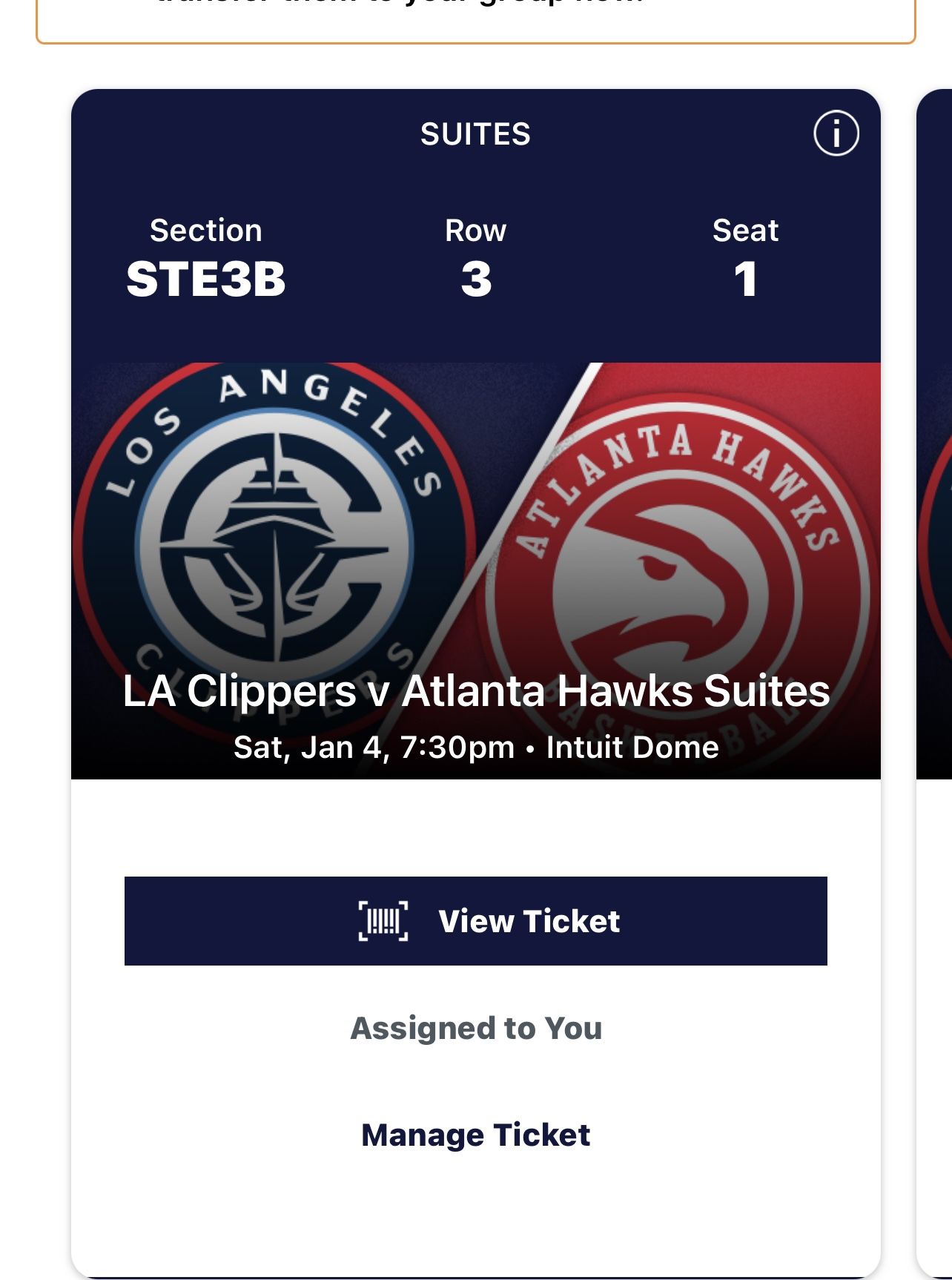Select the STE3B section value

(x=205, y=280)
